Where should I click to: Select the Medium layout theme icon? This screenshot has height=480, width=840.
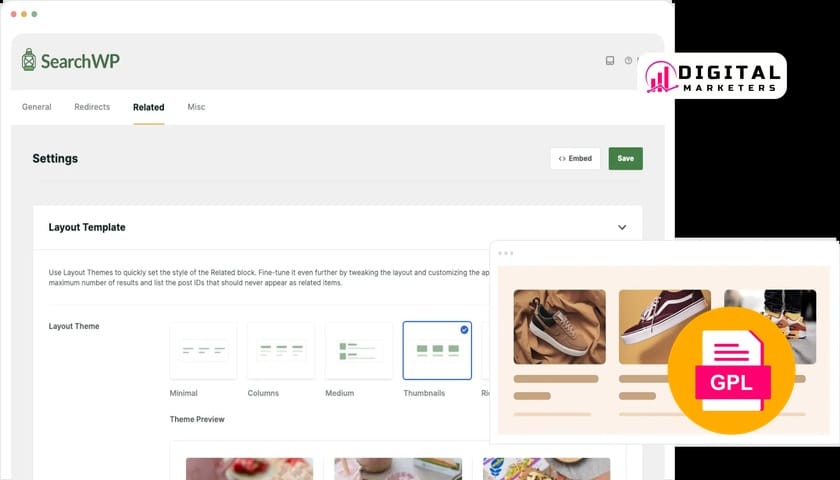tap(359, 351)
